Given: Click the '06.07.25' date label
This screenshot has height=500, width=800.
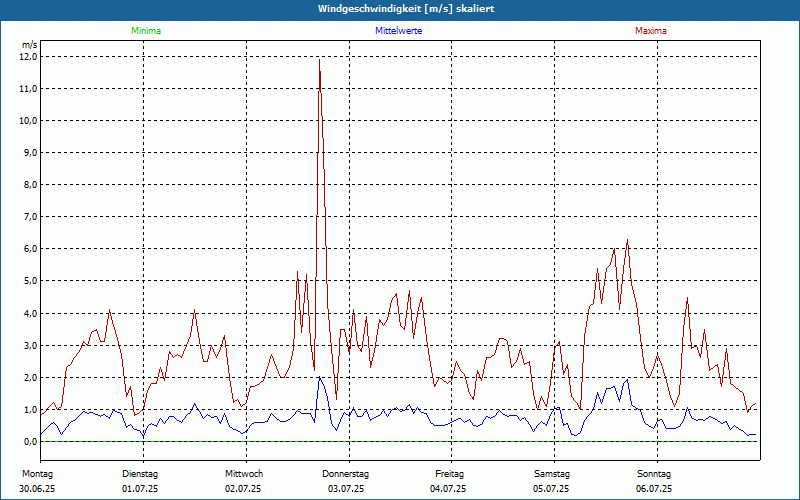Looking at the screenshot, I should point(654,489).
